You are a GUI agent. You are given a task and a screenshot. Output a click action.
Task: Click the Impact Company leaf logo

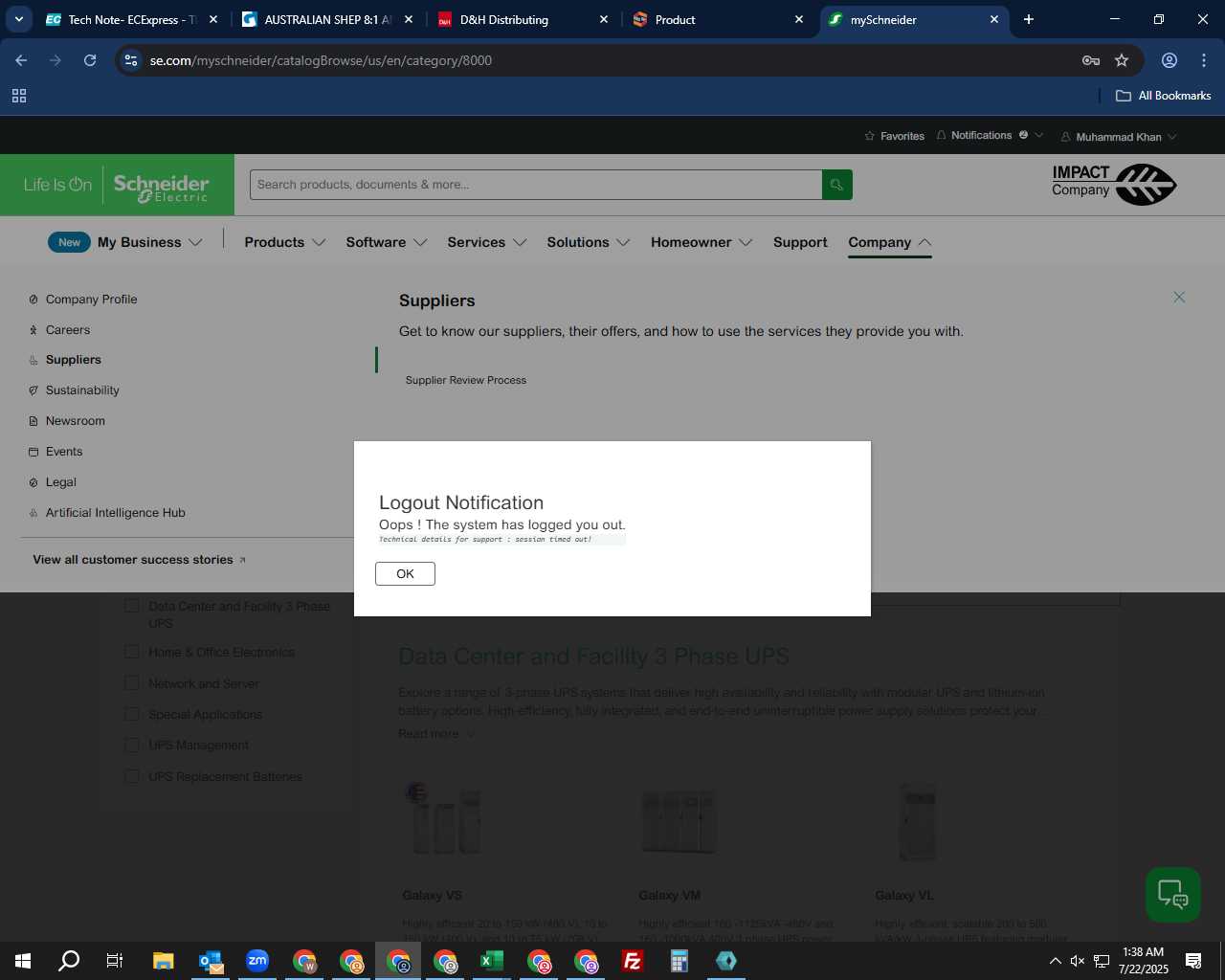pyautogui.click(x=1114, y=183)
